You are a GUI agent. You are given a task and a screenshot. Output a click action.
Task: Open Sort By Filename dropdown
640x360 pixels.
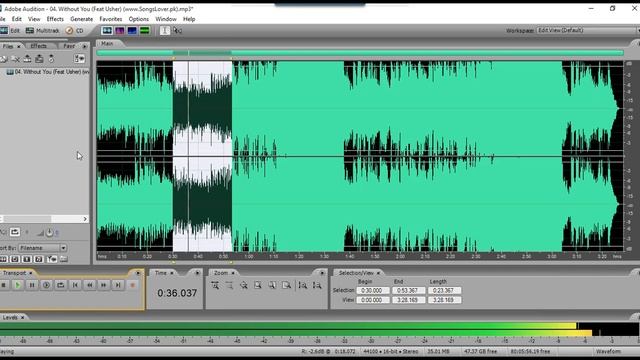tap(42, 248)
